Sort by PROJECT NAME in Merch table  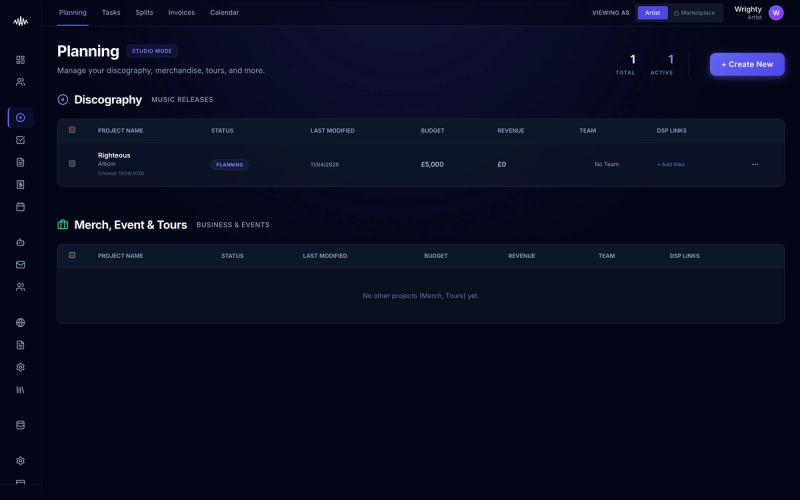pyautogui.click(x=120, y=256)
